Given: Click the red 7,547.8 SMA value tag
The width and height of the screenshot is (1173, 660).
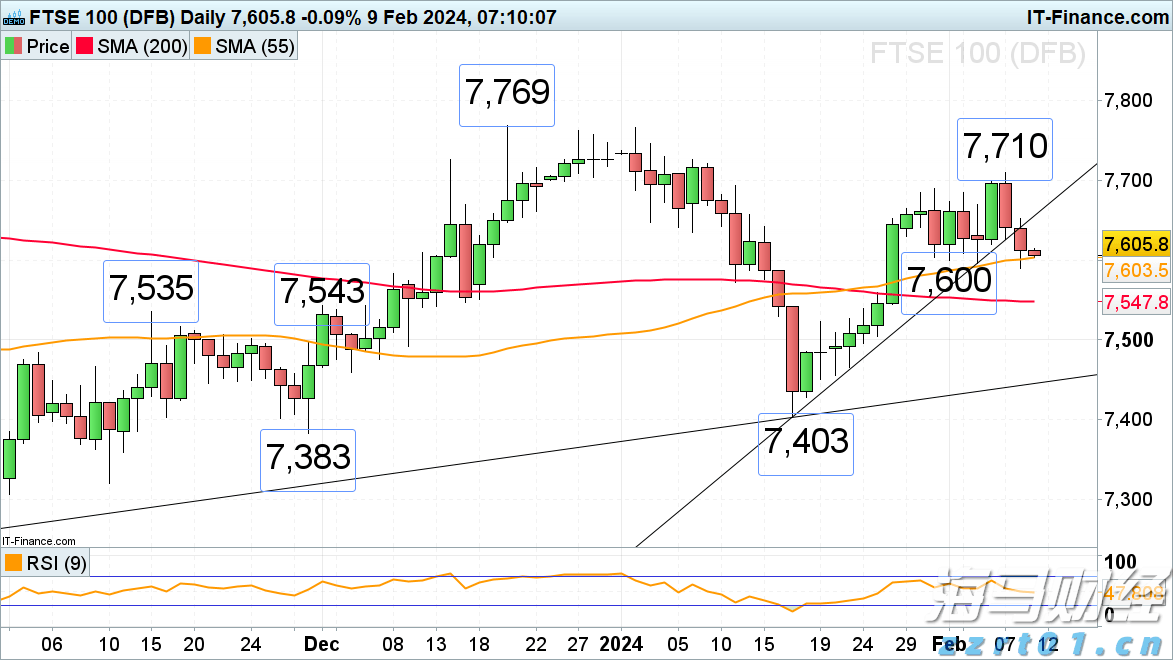Looking at the screenshot, I should [x=1136, y=301].
